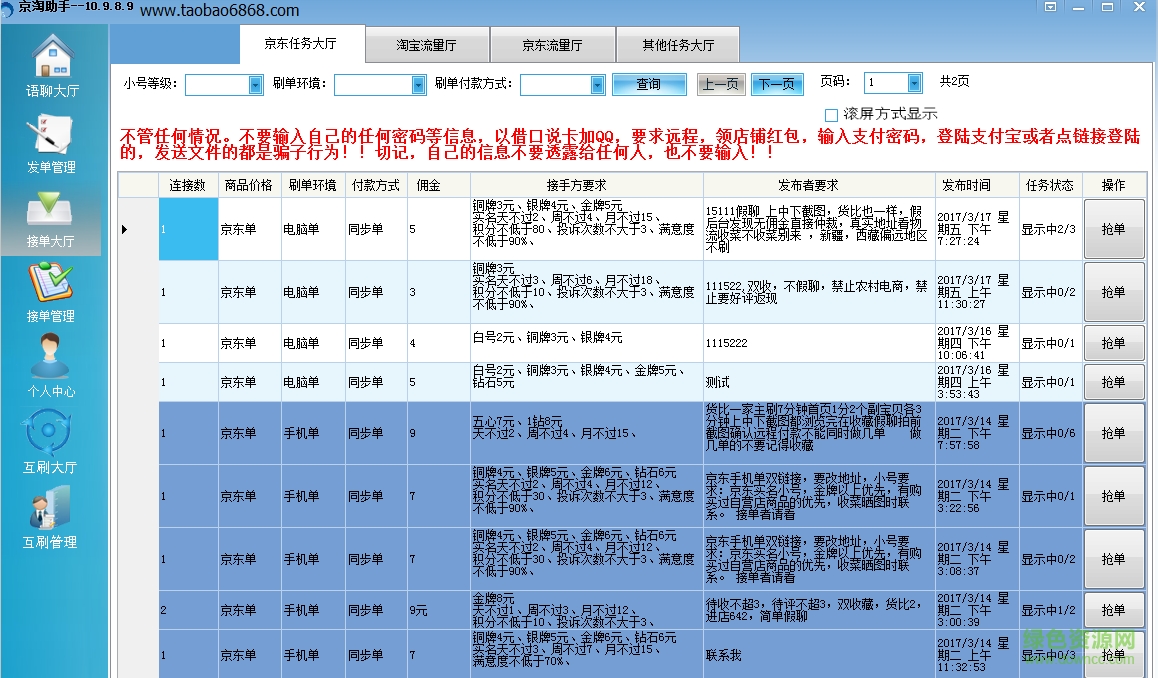Switch to the 其他任务大厅 tab

[678, 46]
